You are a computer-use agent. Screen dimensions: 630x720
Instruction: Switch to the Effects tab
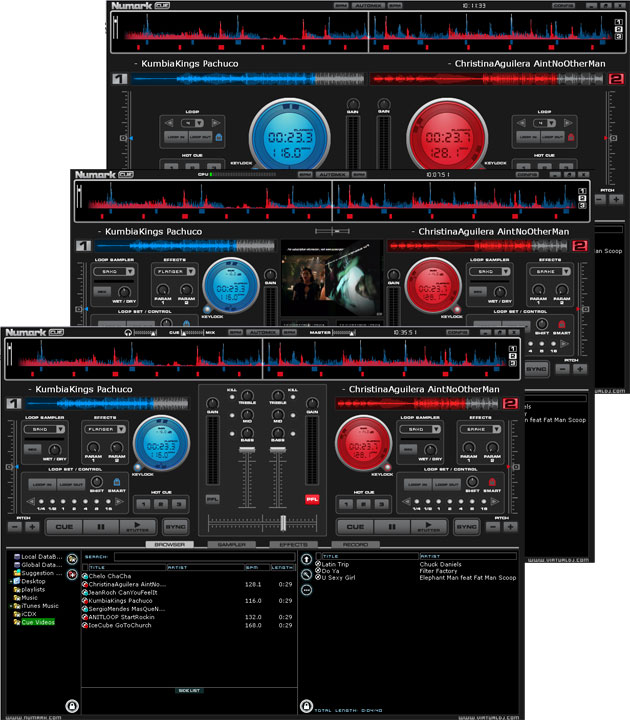(293, 545)
